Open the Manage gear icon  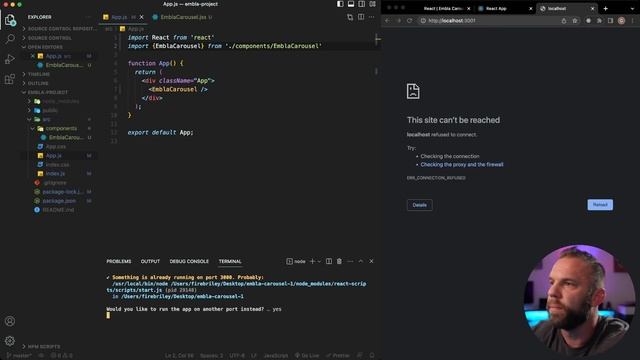pyautogui.click(x=10, y=340)
